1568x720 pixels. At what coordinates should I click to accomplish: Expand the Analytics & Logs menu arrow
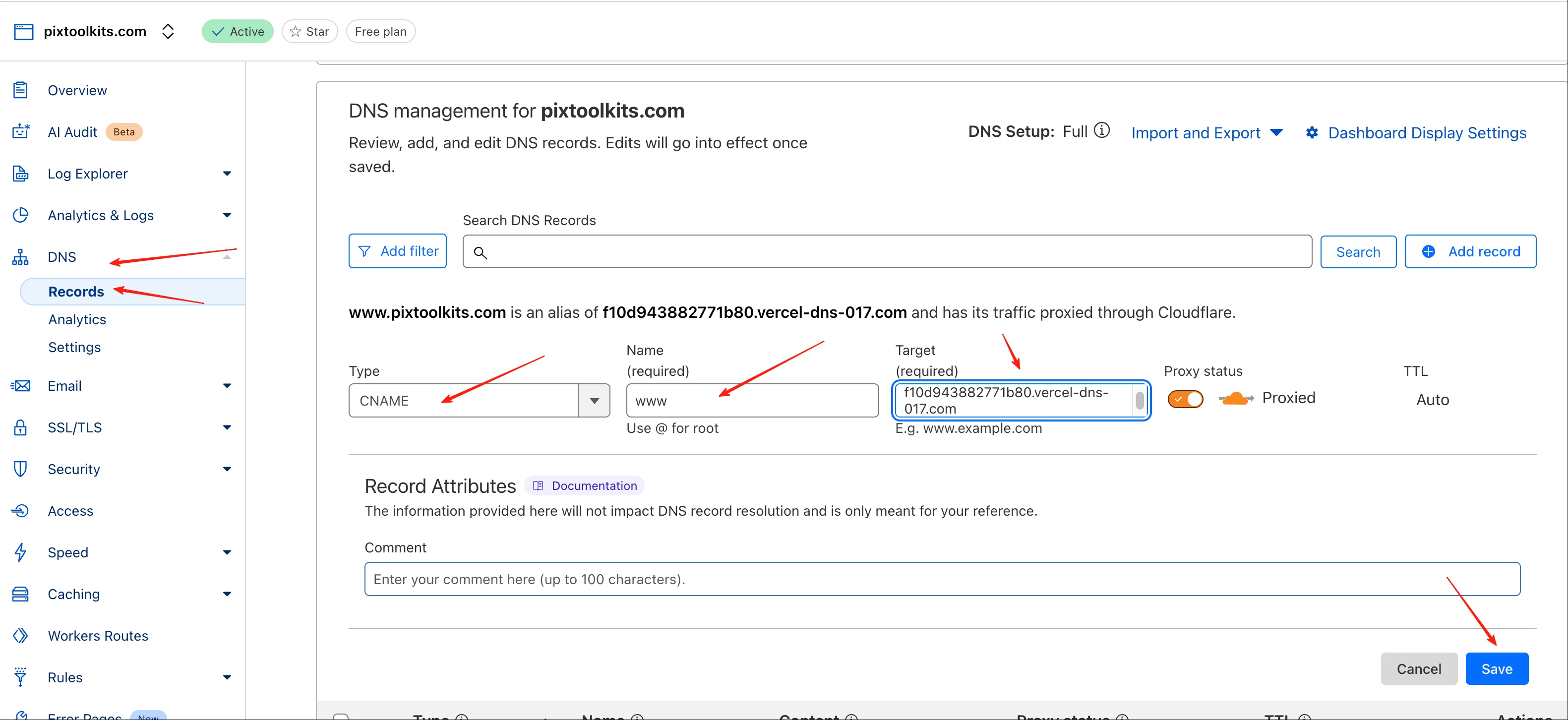pyautogui.click(x=227, y=215)
